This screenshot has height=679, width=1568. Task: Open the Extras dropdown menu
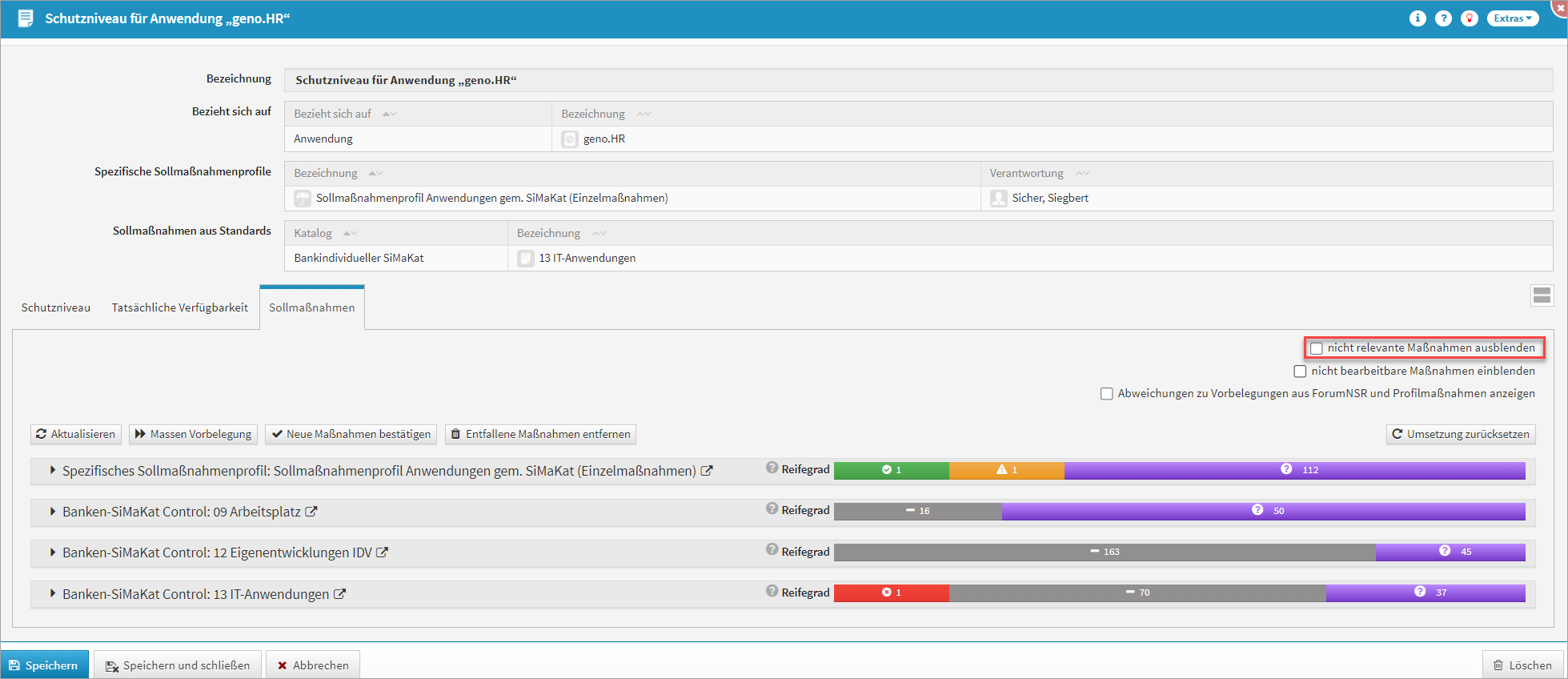(1512, 18)
